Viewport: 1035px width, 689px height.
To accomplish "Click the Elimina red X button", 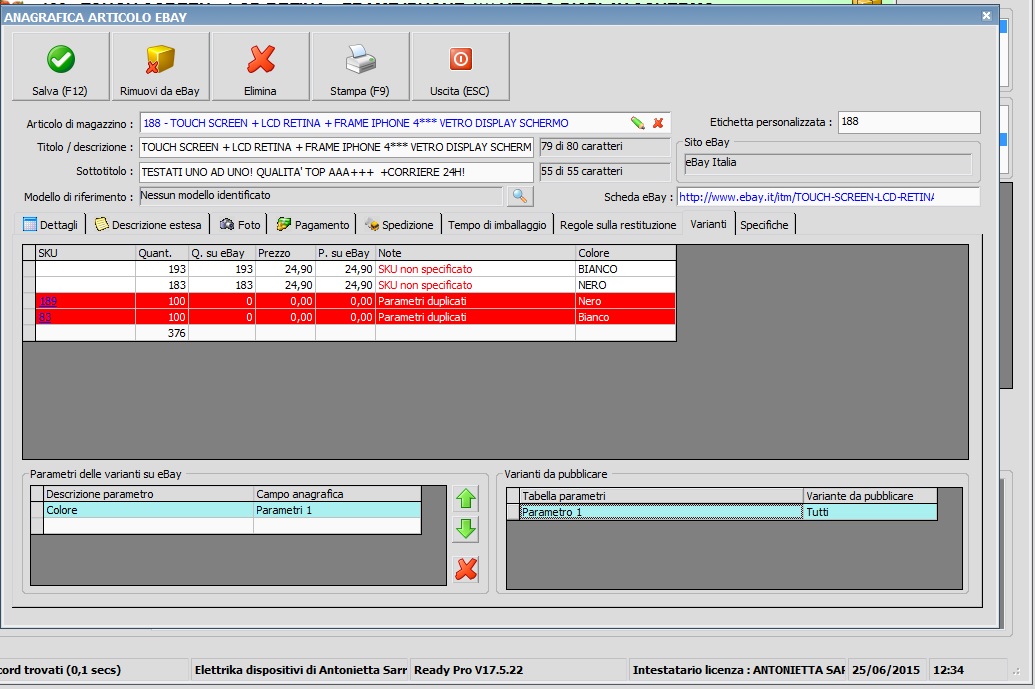I will tap(261, 67).
